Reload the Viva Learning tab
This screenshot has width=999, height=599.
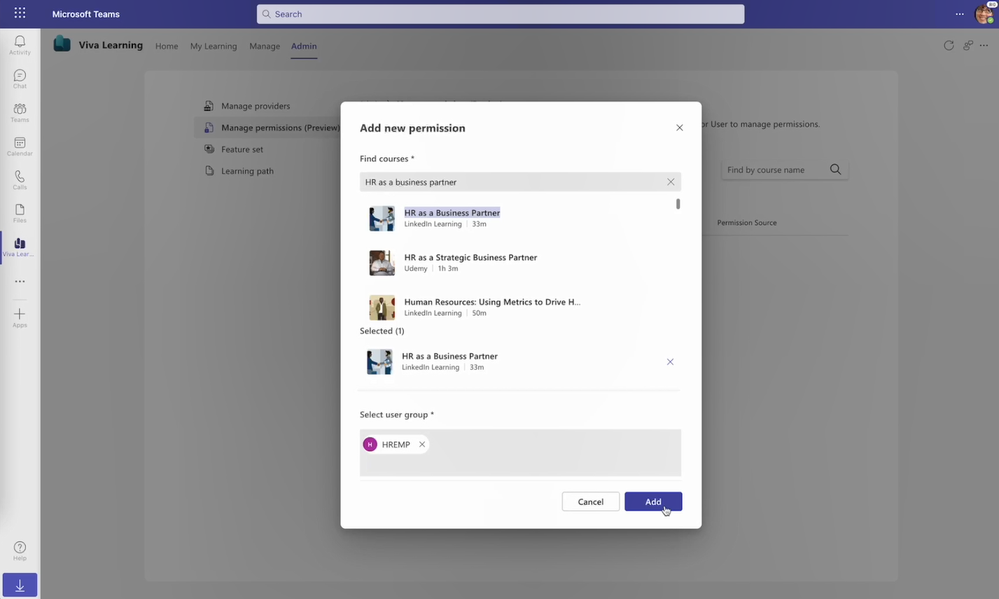point(949,45)
